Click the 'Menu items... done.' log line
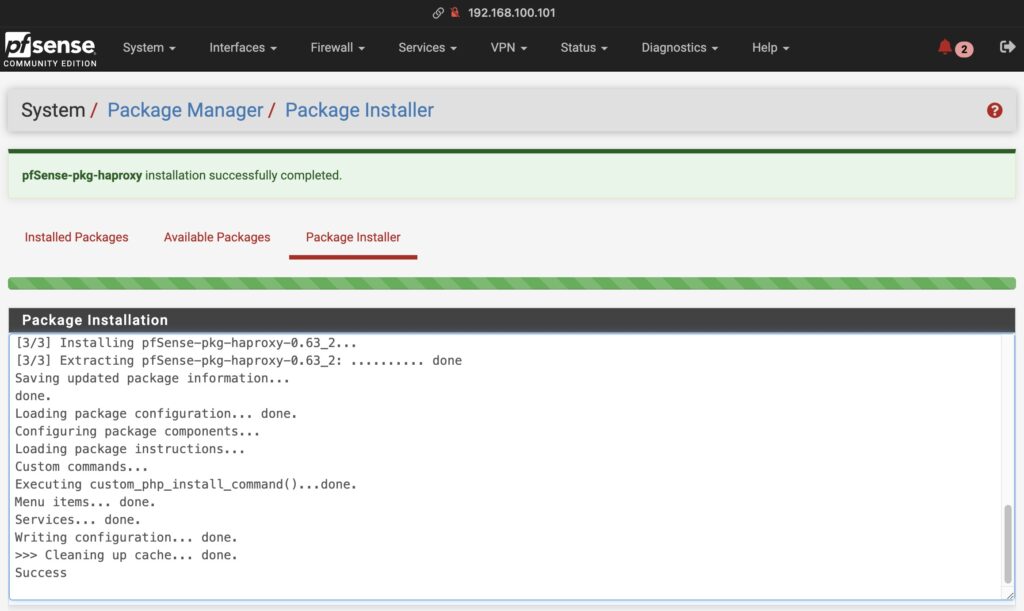This screenshot has width=1024, height=611. [x=85, y=502]
